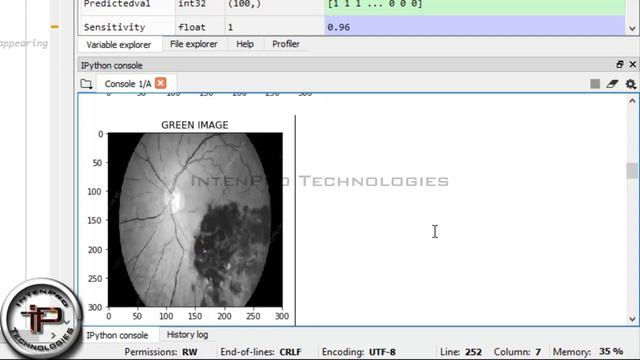This screenshot has height=360, width=640.
Task: Open the File explorer tab
Action: pos(193,44)
